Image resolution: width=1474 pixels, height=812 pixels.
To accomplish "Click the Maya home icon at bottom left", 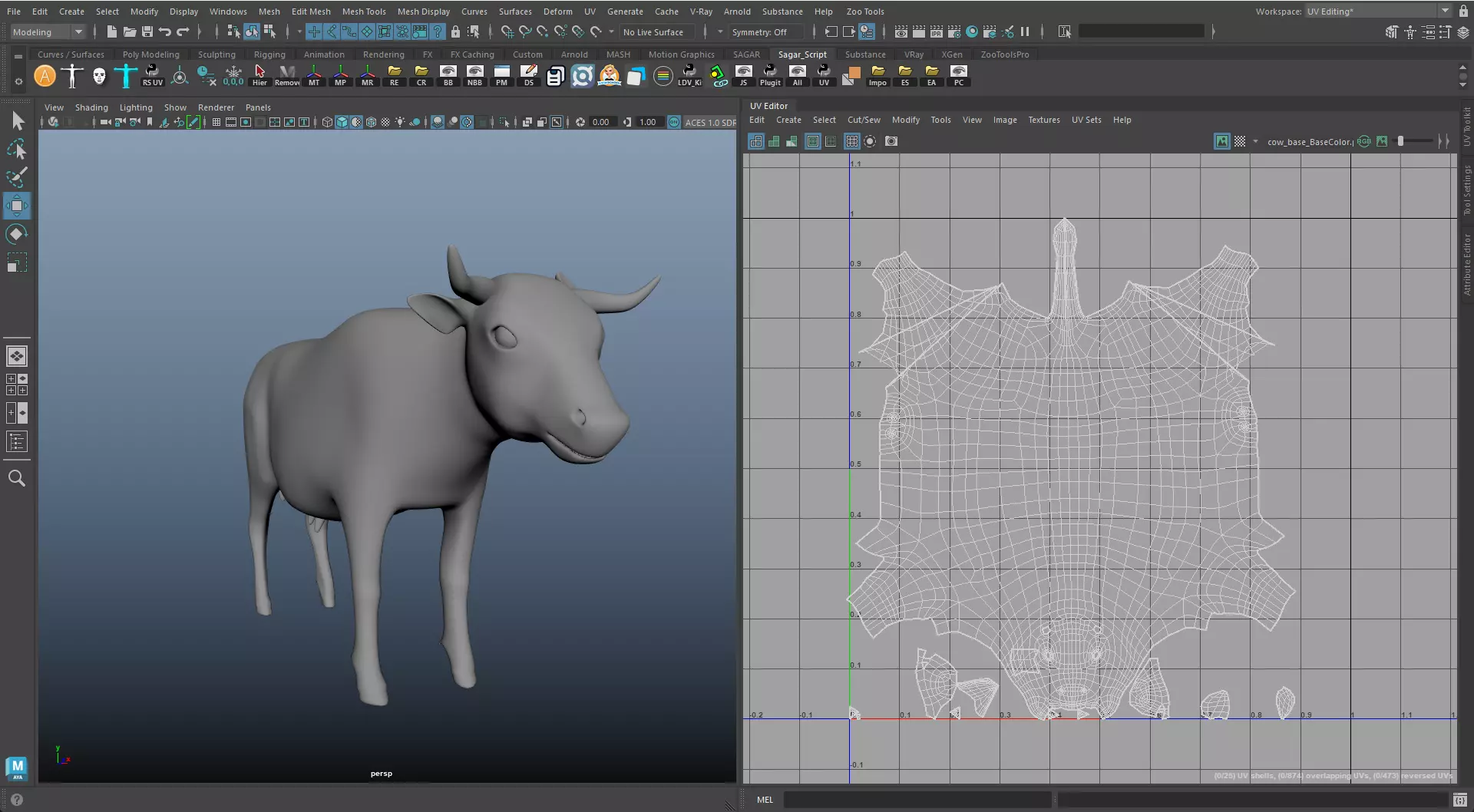I will point(17,768).
